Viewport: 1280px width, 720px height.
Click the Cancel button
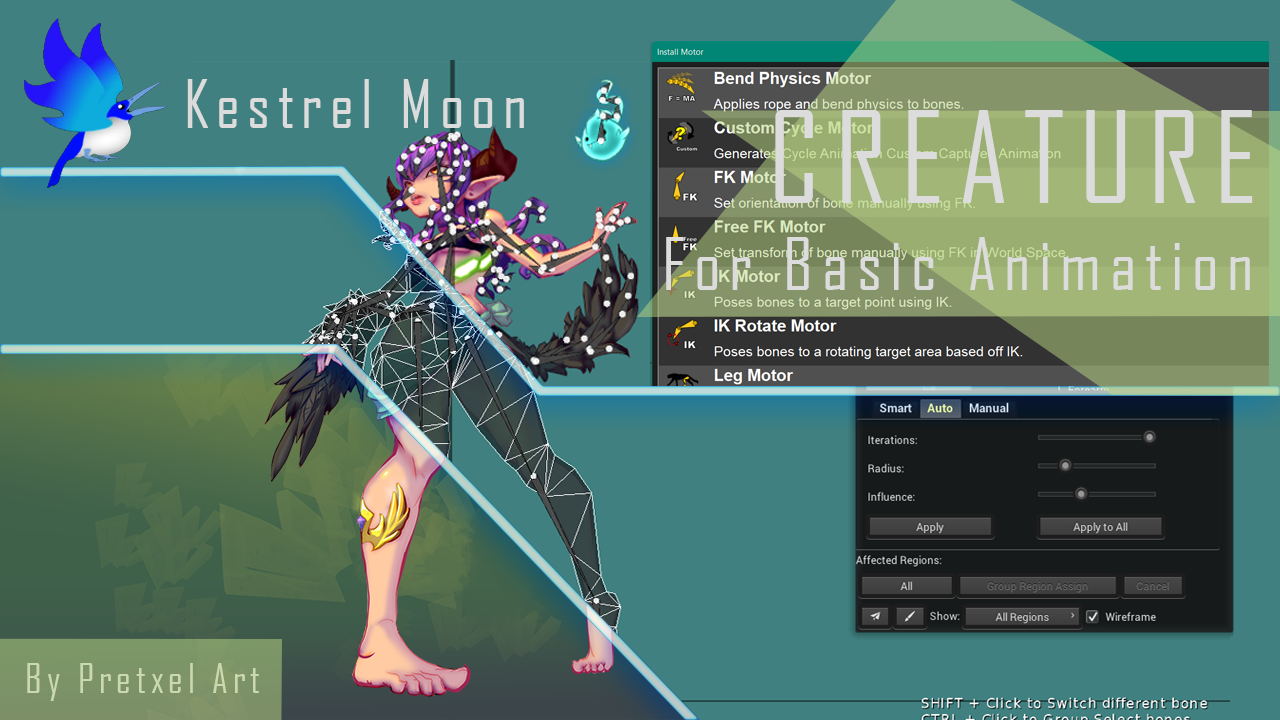[1152, 586]
